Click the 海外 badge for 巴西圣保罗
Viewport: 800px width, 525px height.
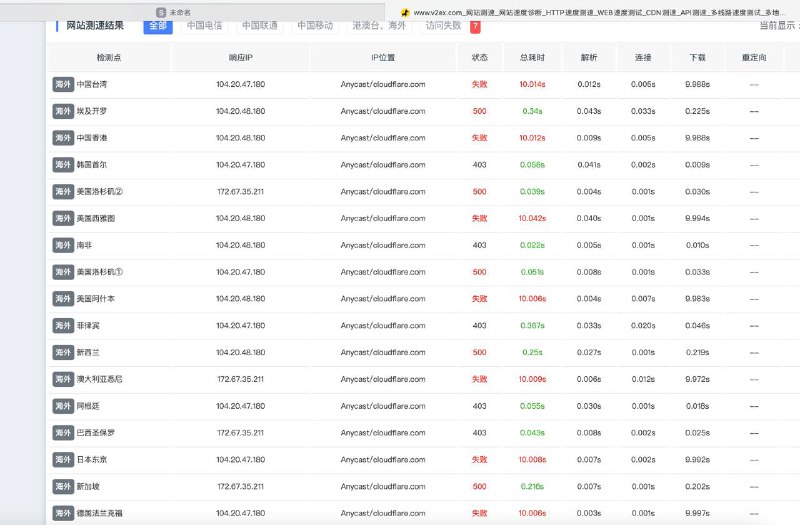[63, 433]
